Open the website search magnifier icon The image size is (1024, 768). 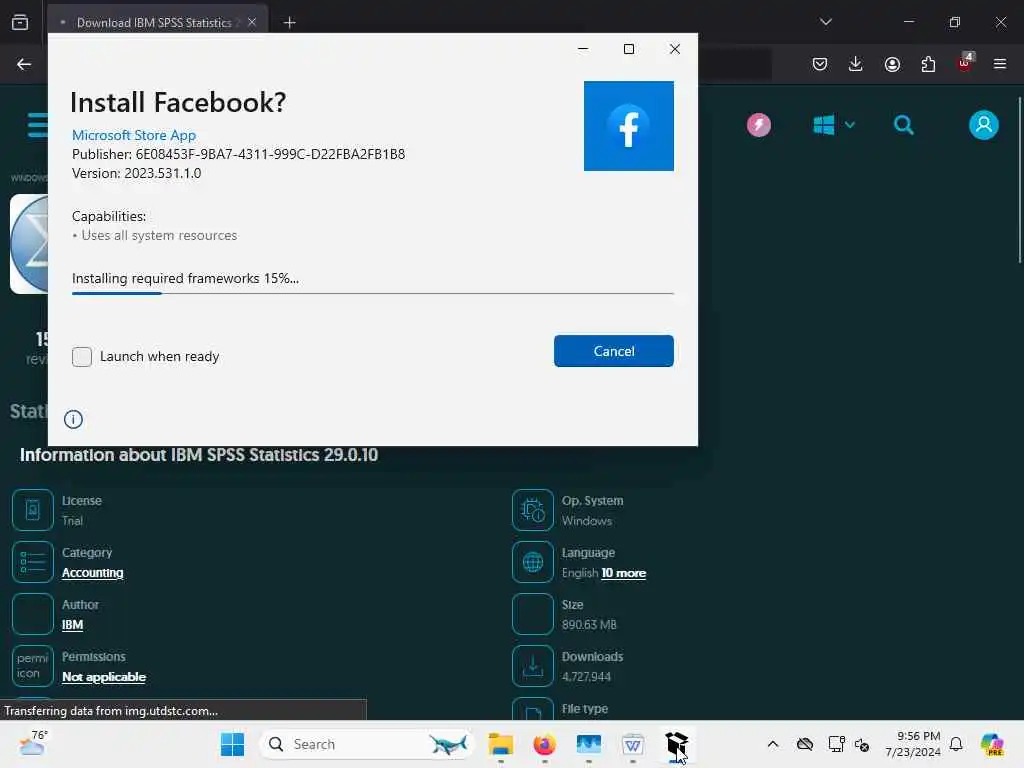click(x=904, y=125)
